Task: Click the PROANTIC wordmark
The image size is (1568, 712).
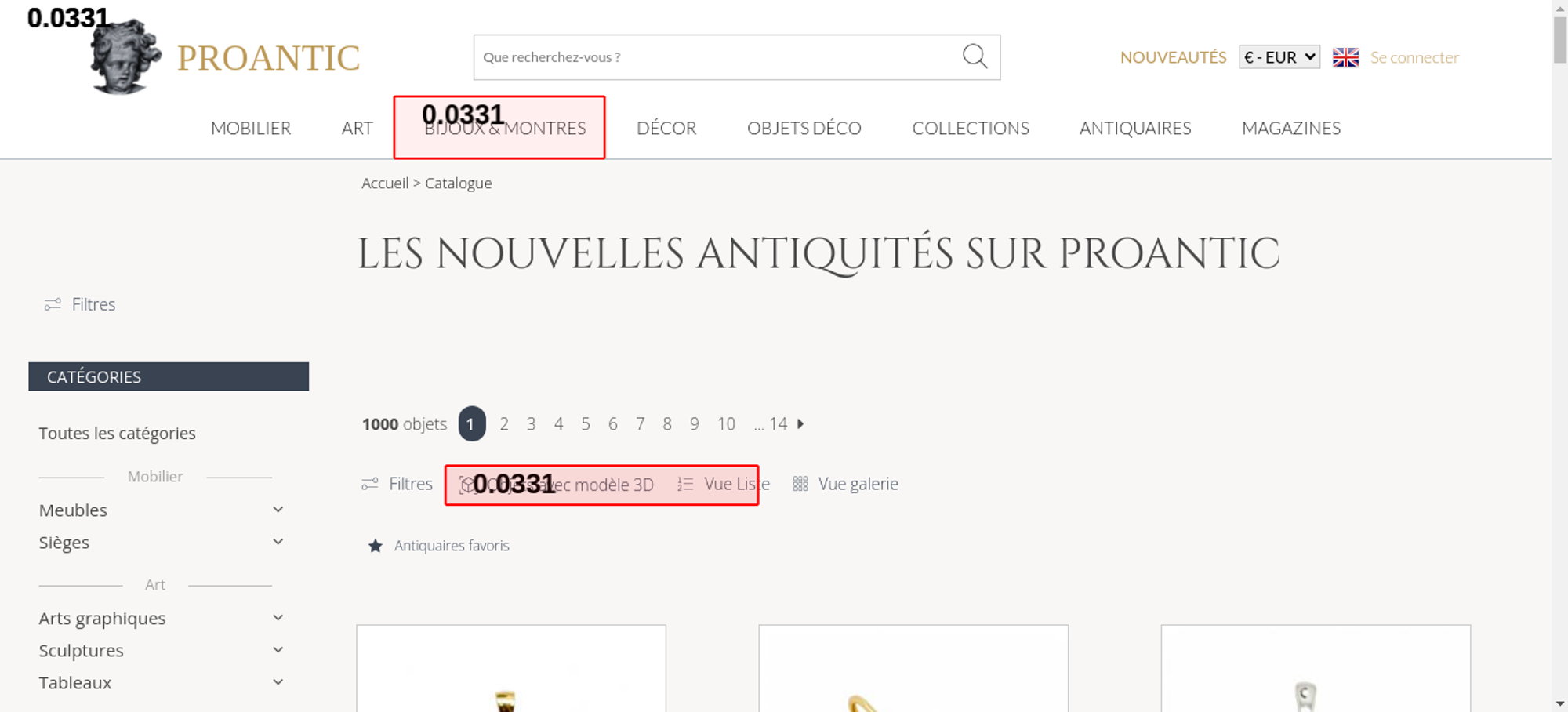Action: [268, 58]
